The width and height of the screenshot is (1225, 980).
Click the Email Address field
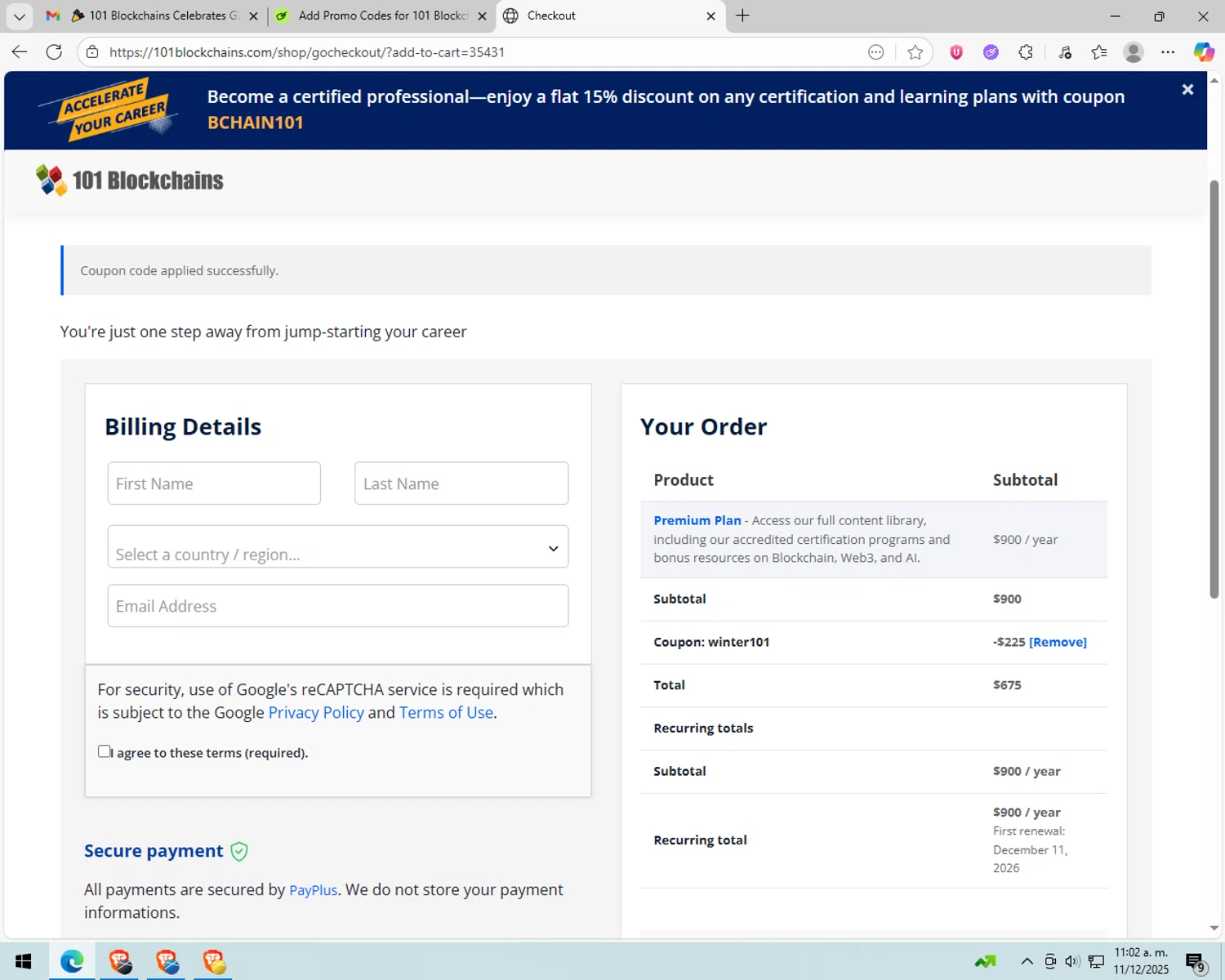338,606
